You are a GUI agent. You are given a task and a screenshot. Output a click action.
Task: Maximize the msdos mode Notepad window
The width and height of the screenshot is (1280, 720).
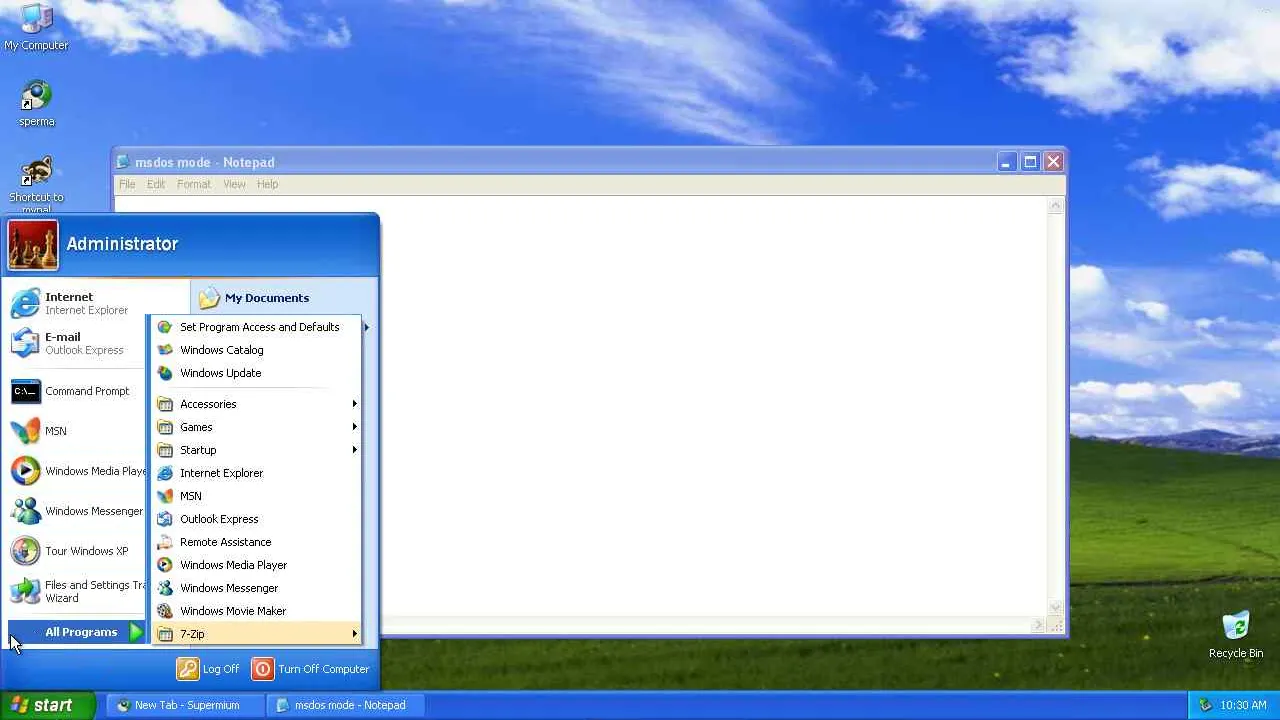[x=1030, y=162]
